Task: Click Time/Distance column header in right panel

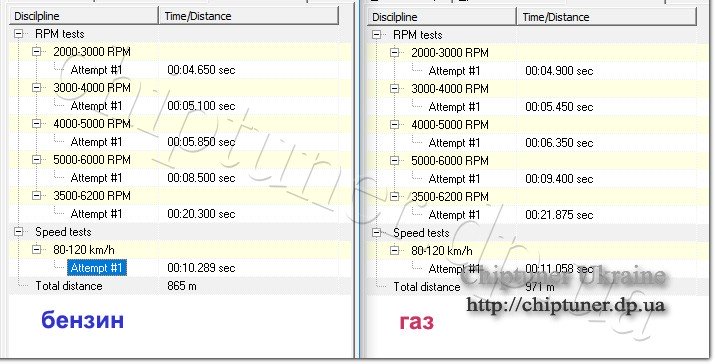Action: coord(606,17)
